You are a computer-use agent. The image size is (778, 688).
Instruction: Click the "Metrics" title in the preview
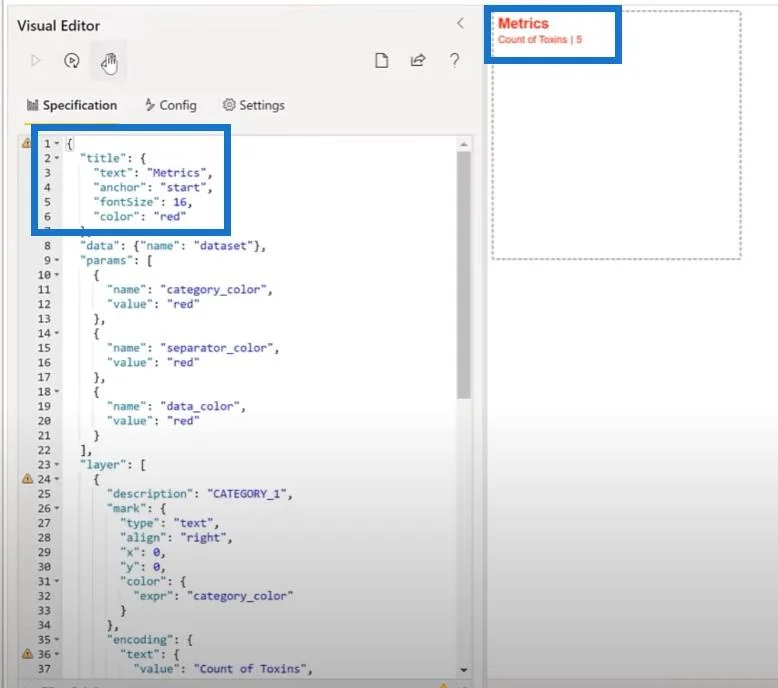click(x=523, y=23)
